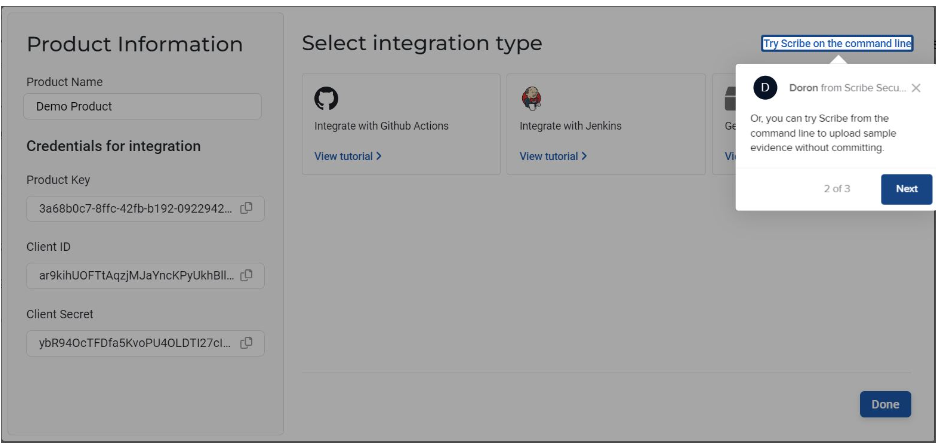
Task: Close the Scribe Security tour popup
Action: (916, 88)
